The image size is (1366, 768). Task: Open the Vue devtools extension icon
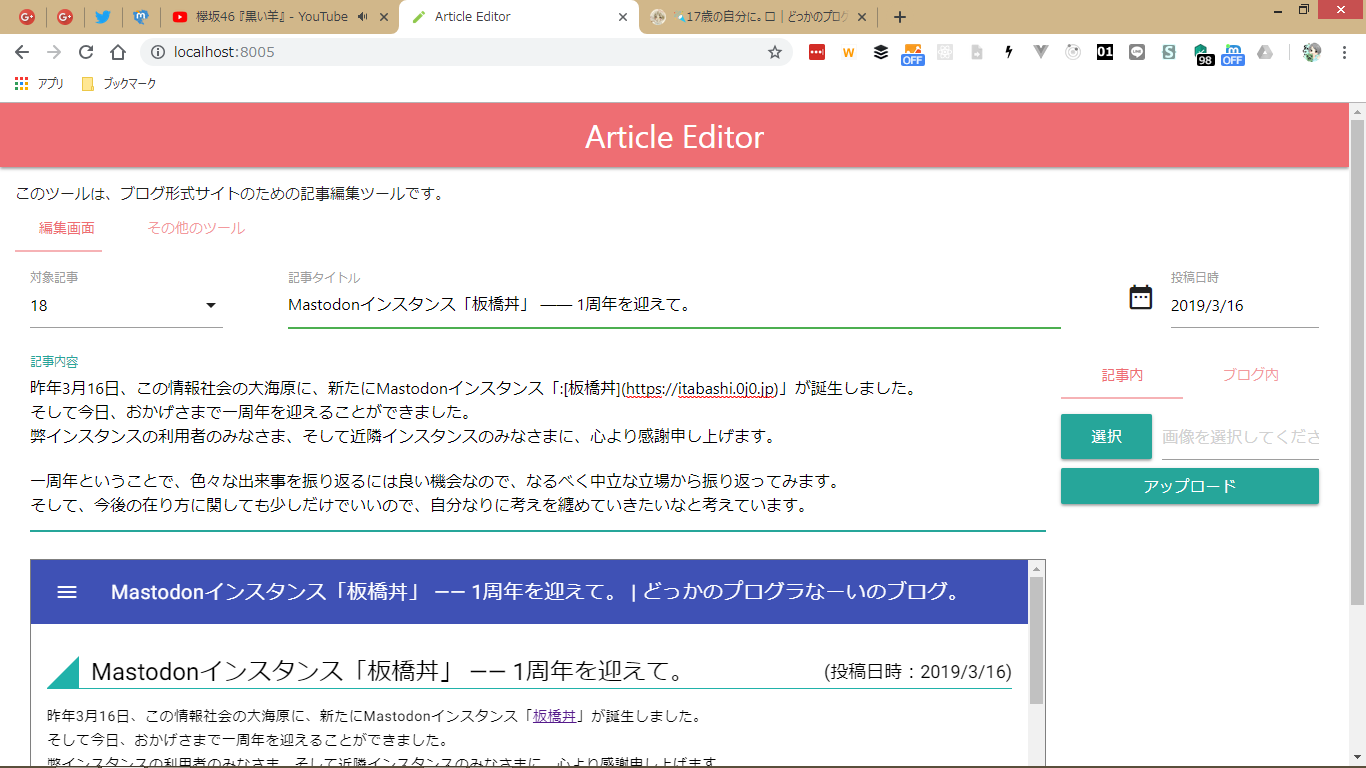pos(1040,52)
